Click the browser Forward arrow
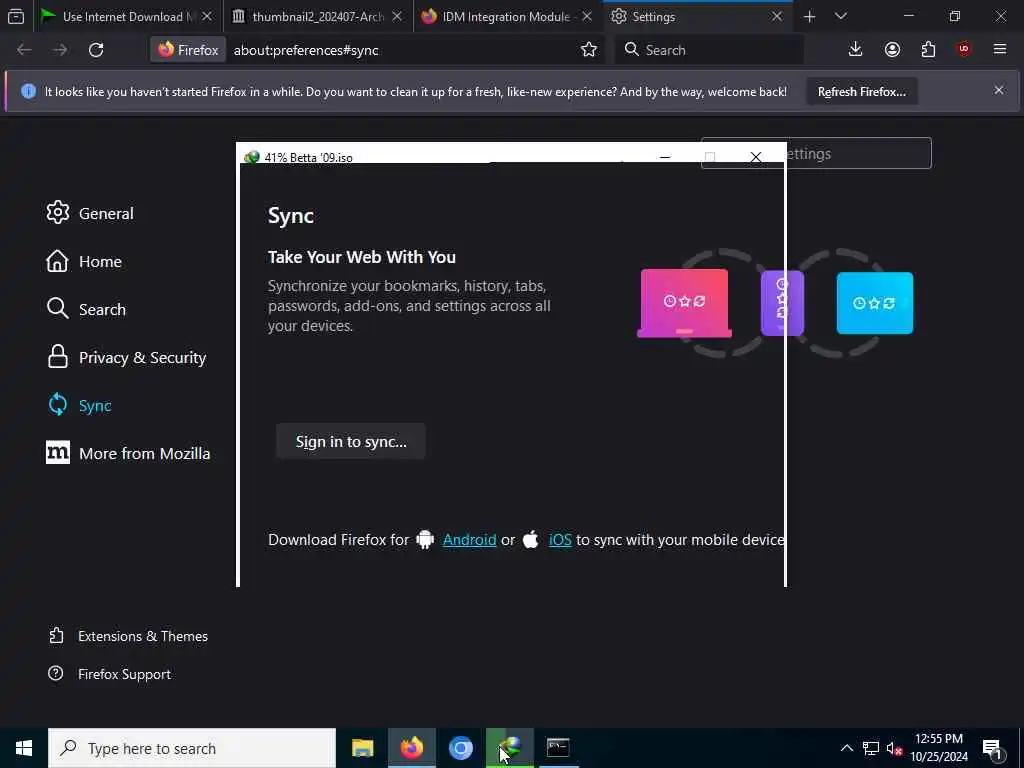1024x768 pixels. click(60, 50)
